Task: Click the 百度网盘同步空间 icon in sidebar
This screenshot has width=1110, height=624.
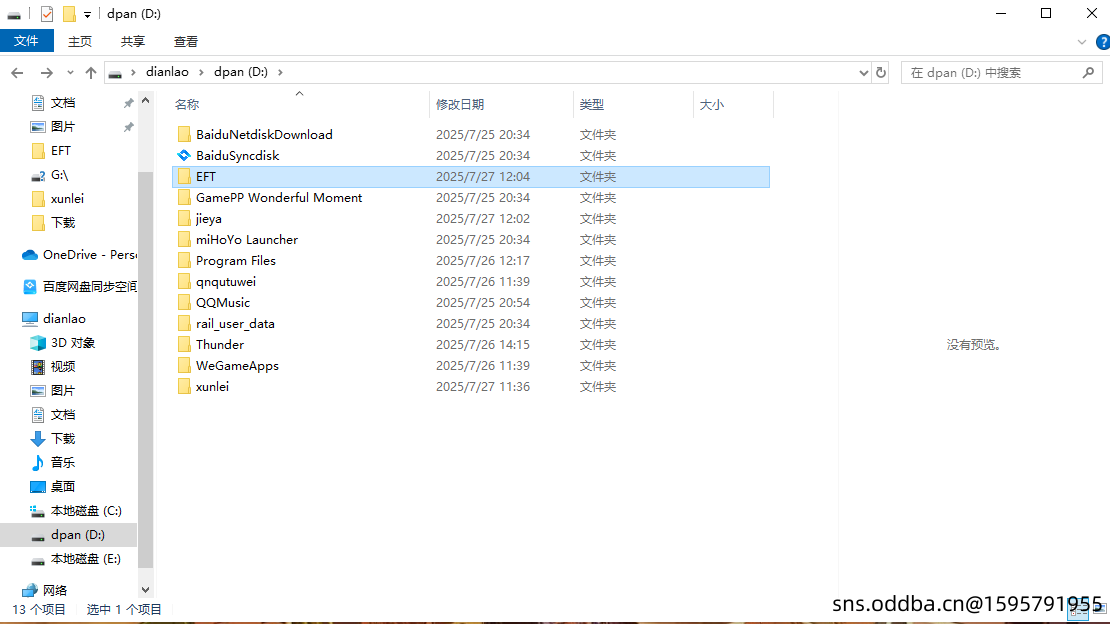Action: [30, 287]
